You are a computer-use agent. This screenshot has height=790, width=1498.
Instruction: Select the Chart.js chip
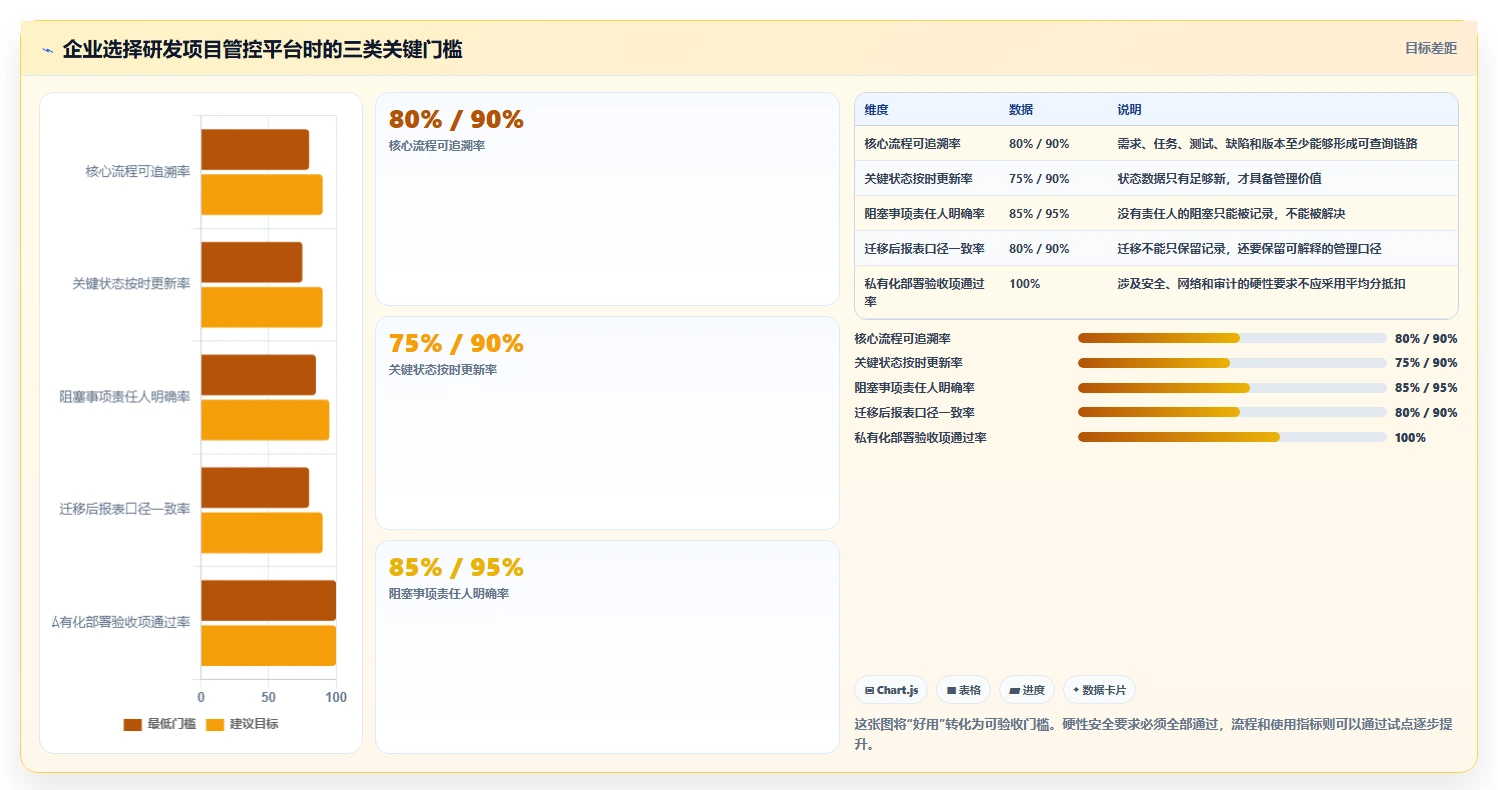point(891,690)
